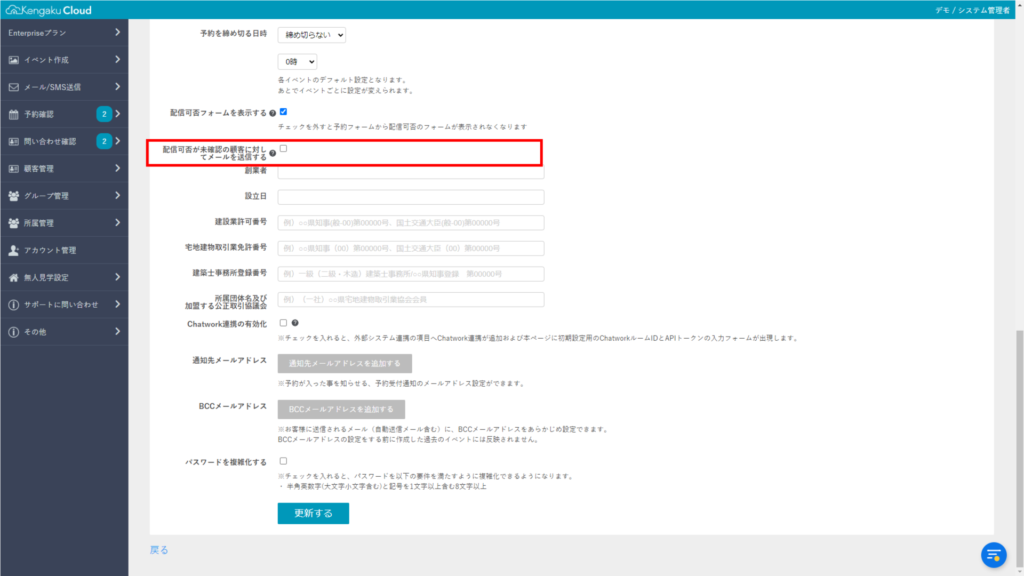Screen dimensions: 1024x576
Task: Open the 締め切らない dropdown
Action: (312, 35)
